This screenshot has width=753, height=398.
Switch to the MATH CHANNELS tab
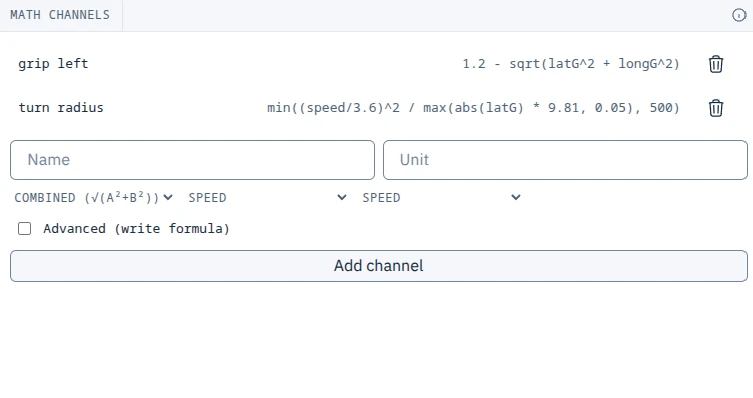pyautogui.click(x=60, y=15)
